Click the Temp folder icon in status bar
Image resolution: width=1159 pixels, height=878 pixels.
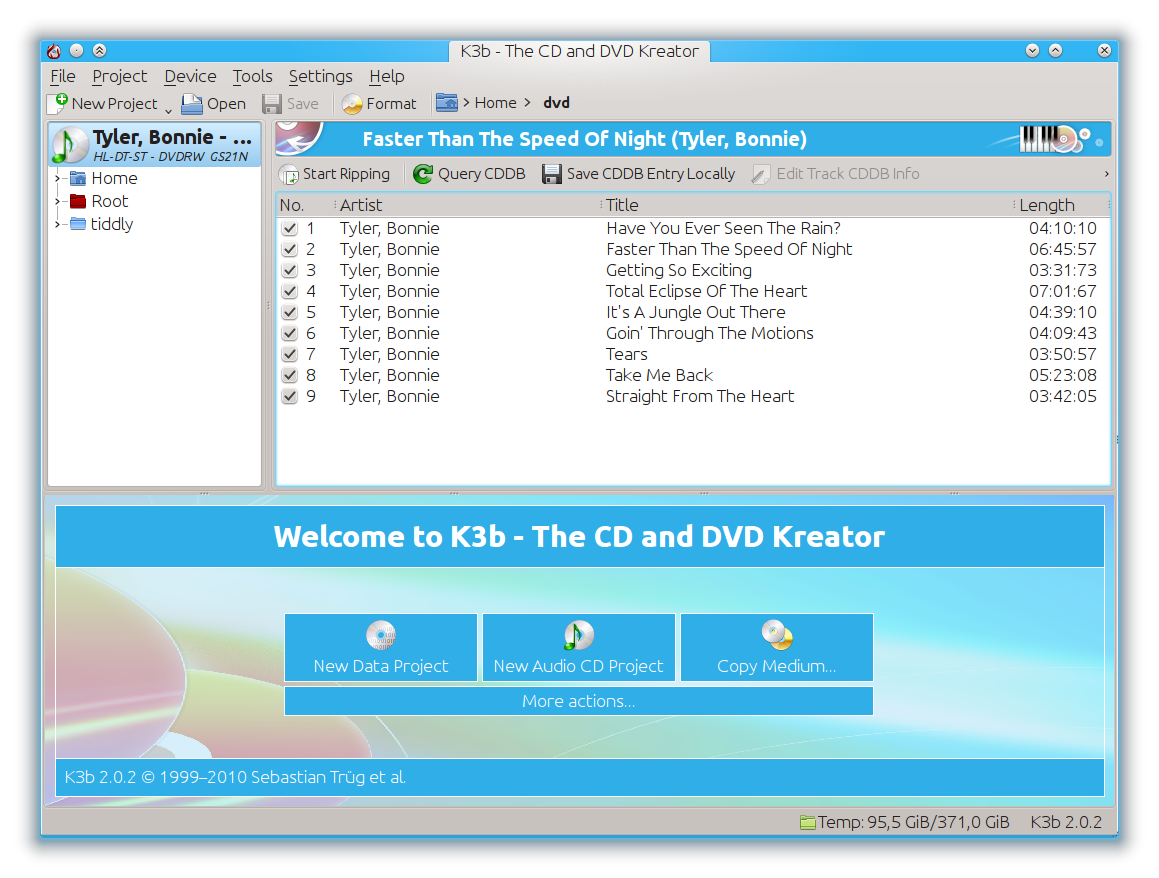coord(807,822)
